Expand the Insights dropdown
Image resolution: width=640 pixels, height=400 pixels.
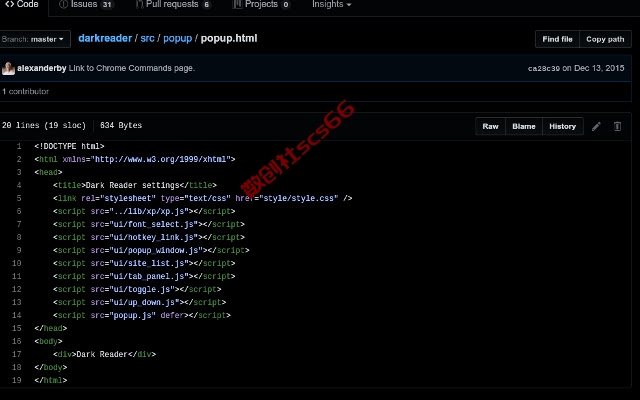[331, 4]
